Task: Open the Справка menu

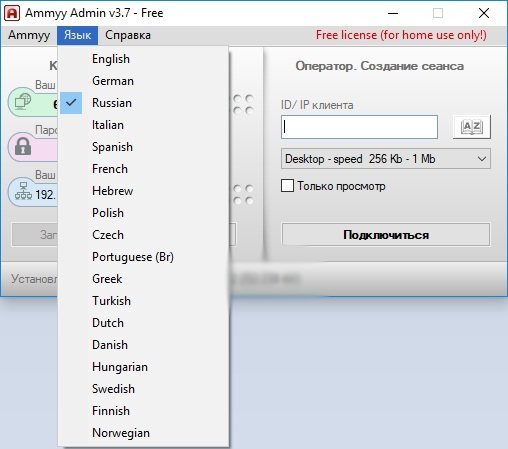Action: coord(128,35)
